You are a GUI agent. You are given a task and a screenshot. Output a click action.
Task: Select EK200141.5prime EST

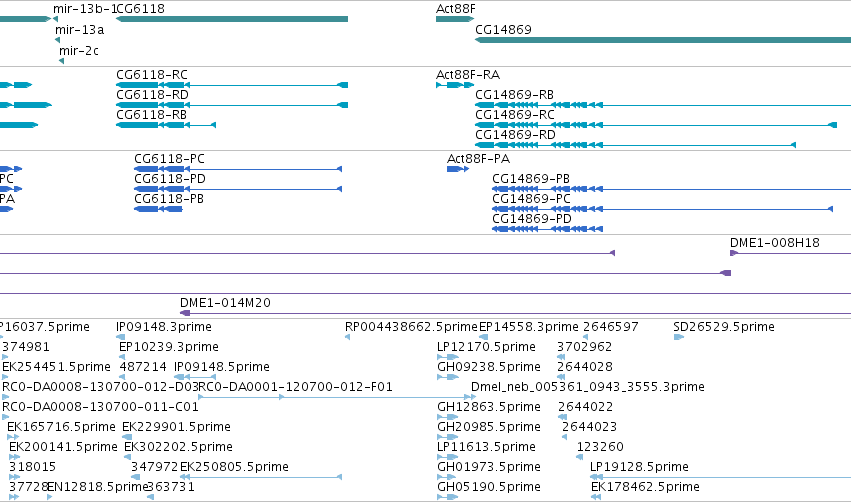pos(15,457)
